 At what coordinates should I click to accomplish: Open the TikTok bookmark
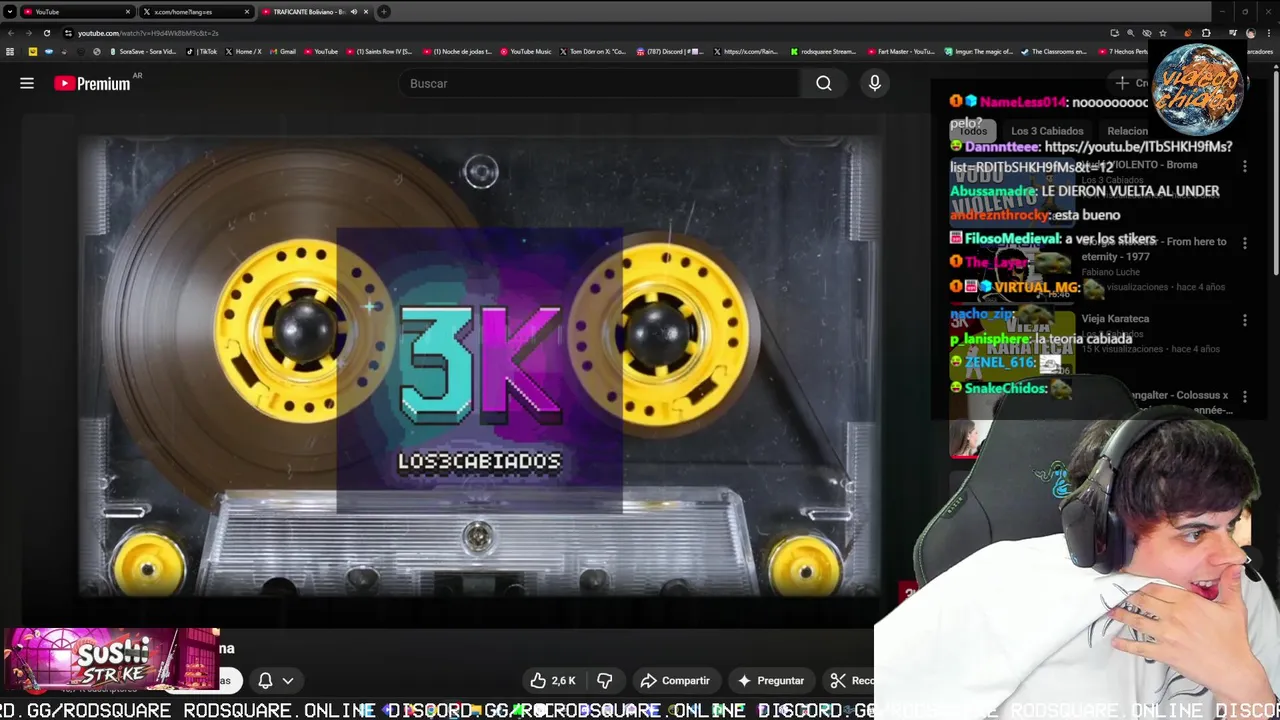point(202,51)
